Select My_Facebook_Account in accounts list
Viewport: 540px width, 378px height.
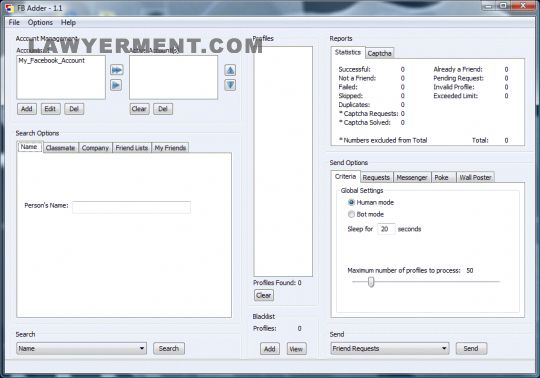pos(52,61)
